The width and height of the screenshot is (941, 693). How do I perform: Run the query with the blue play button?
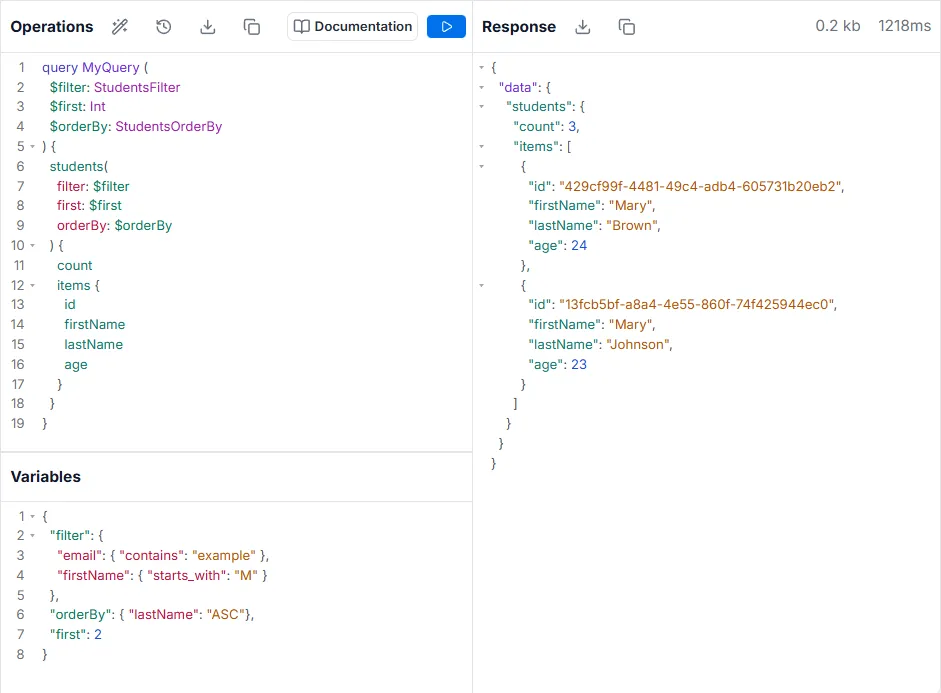[446, 27]
